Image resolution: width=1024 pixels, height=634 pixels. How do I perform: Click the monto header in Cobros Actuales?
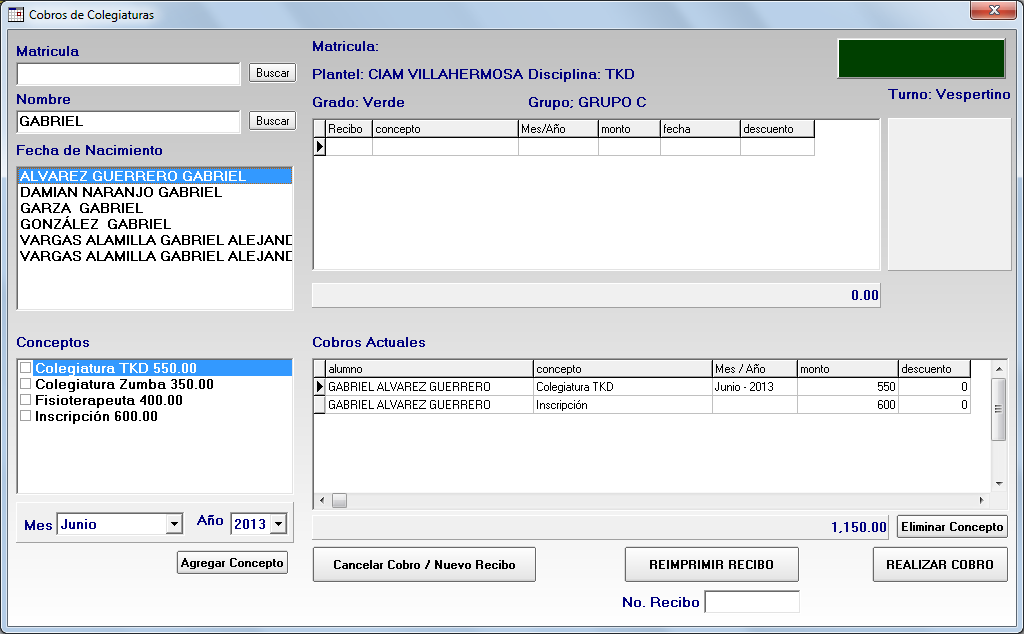click(x=848, y=369)
